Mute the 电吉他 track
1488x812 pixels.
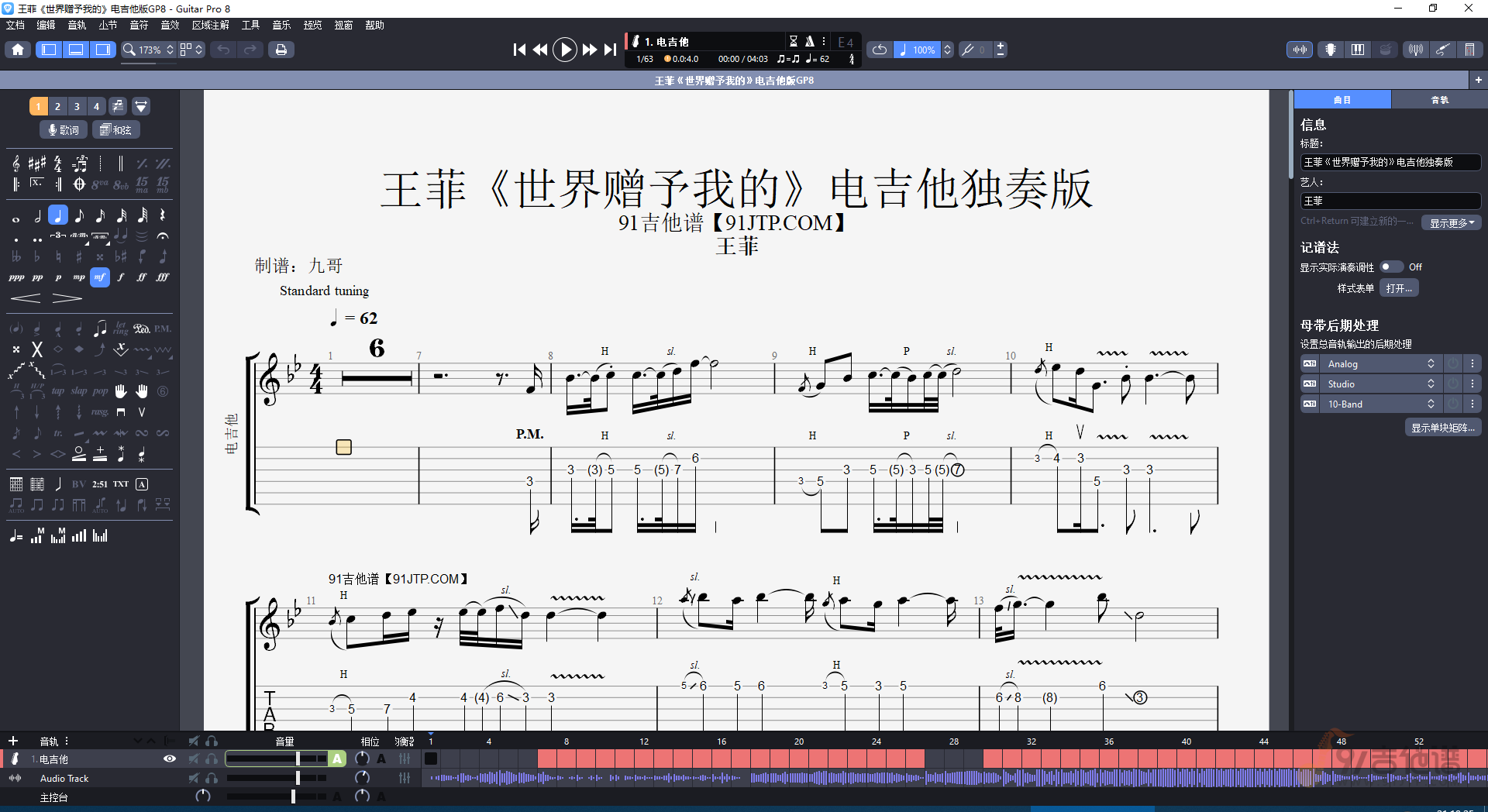pyautogui.click(x=194, y=759)
